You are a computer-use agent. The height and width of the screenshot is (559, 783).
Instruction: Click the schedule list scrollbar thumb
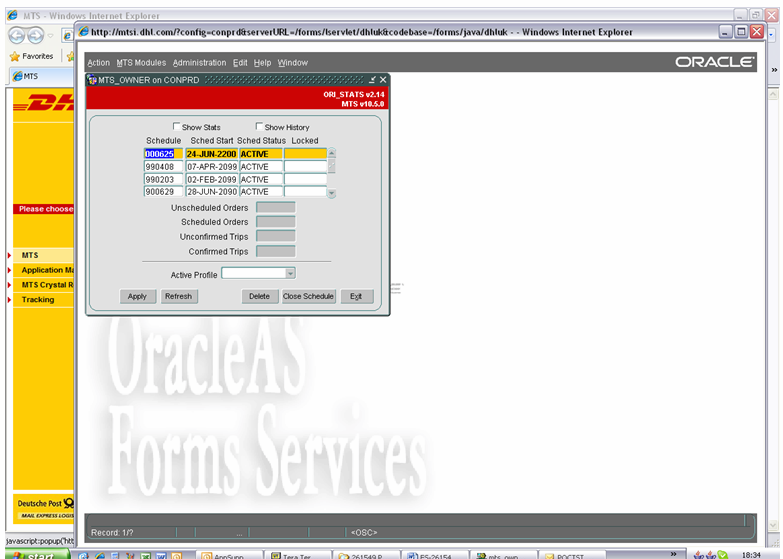[x=331, y=165]
